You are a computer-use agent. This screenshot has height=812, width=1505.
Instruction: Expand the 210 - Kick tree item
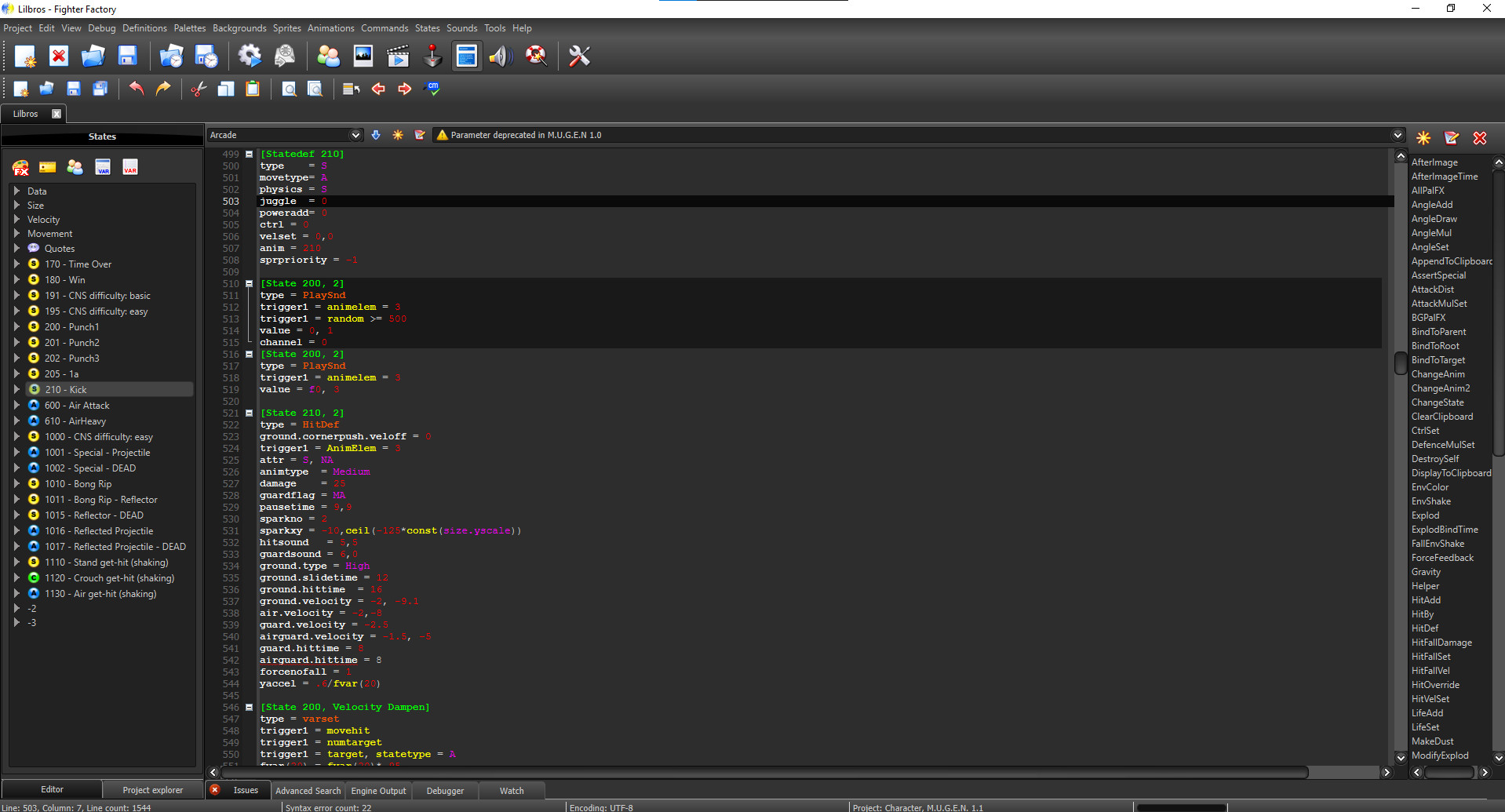(18, 389)
